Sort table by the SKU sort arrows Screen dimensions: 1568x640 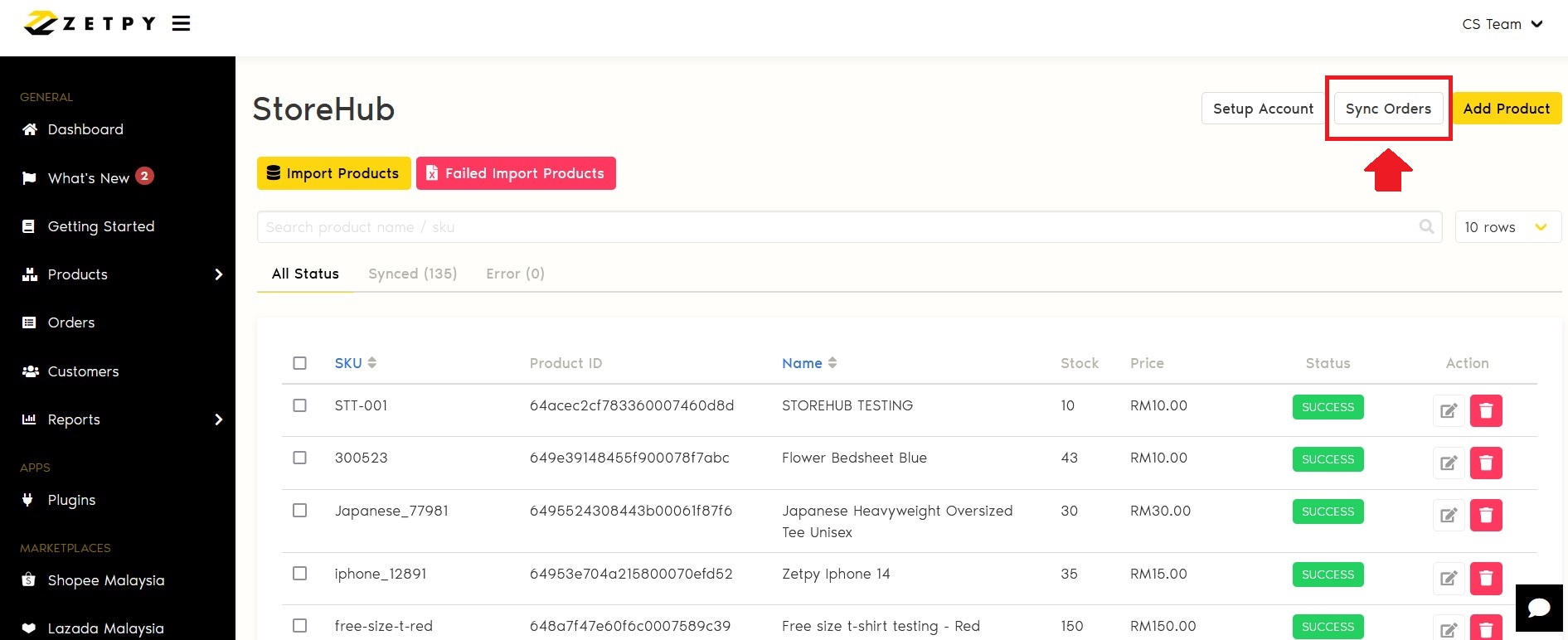point(372,363)
